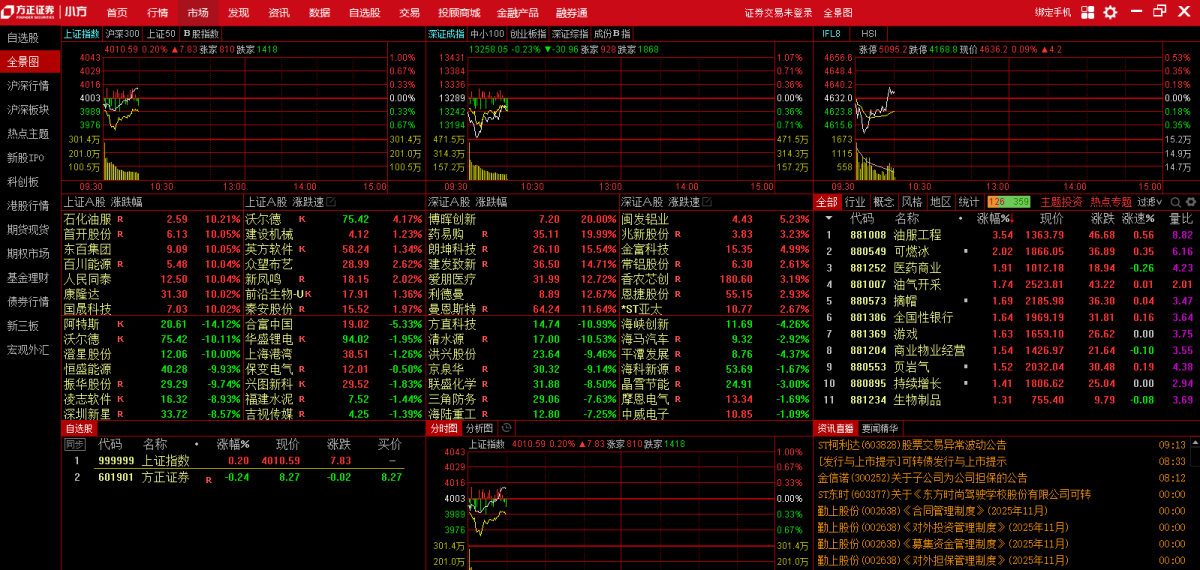Viewport: 1200px width, 570px height.
Task: Click the 同步 sync button in watchlist
Action: click(x=75, y=444)
